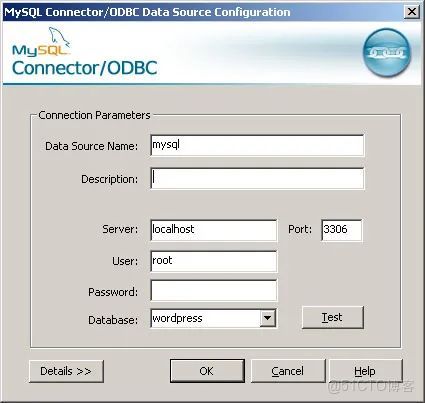Open the Help button
Screen dimensions: 425x403
coord(365,371)
